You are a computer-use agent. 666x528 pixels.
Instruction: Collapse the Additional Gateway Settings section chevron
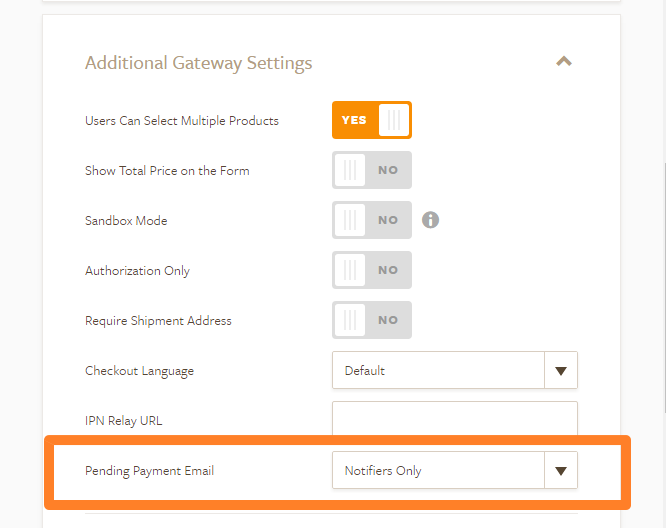tap(564, 62)
